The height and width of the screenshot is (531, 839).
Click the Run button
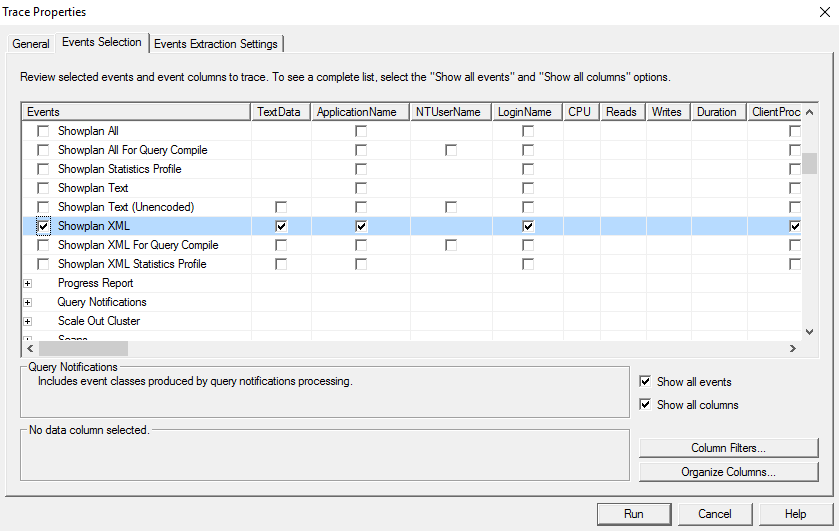(x=633, y=514)
